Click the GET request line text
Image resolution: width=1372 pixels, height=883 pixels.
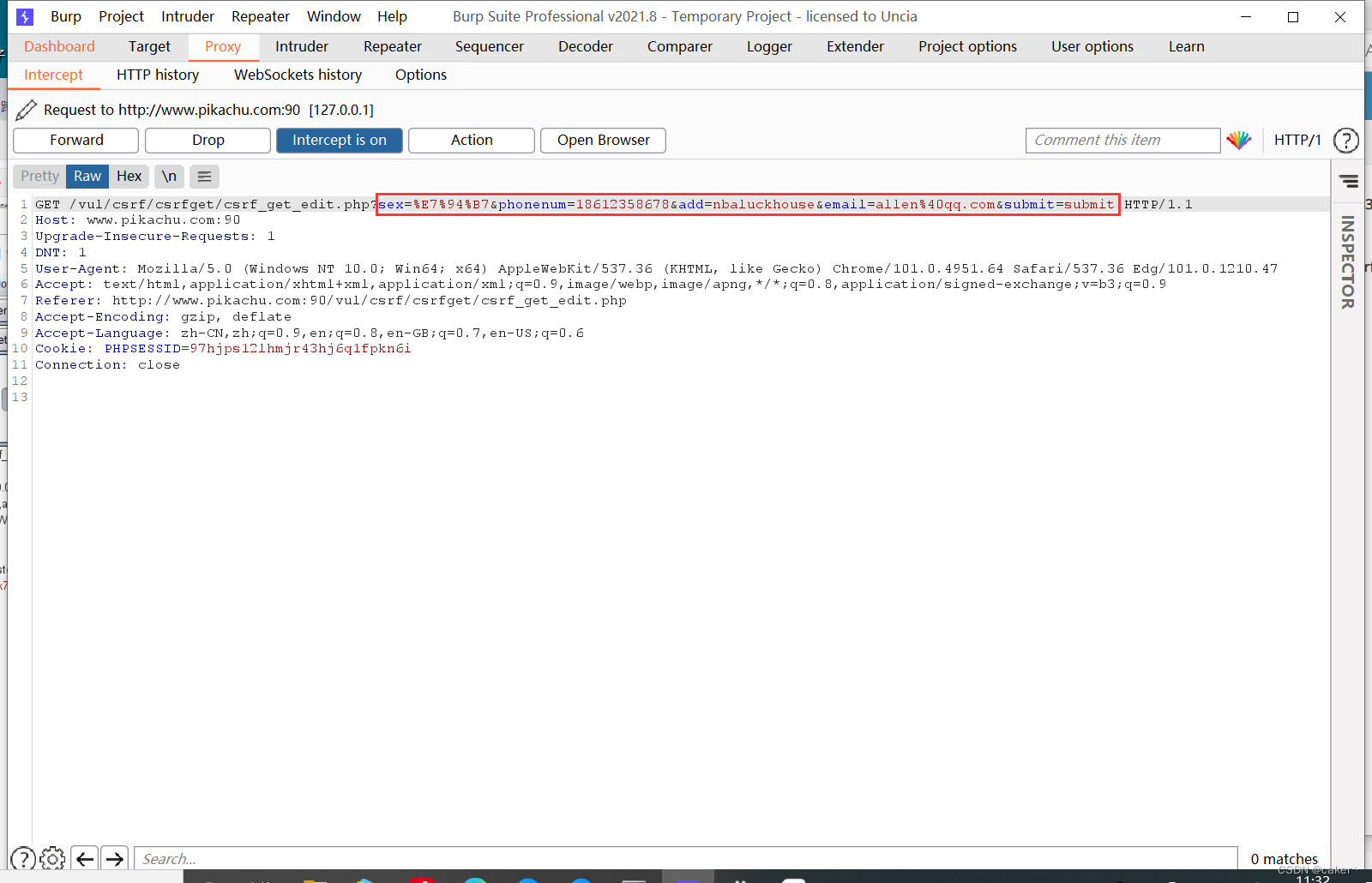[614, 204]
